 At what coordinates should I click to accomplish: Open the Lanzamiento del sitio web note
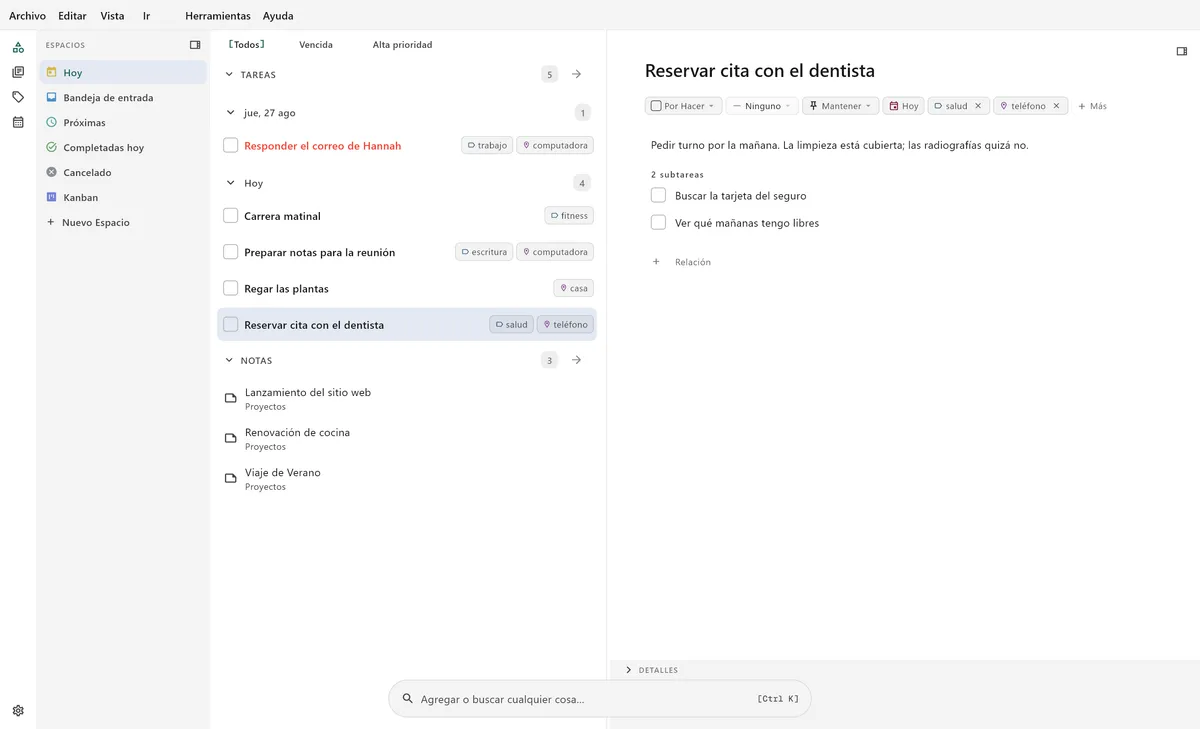[406, 399]
